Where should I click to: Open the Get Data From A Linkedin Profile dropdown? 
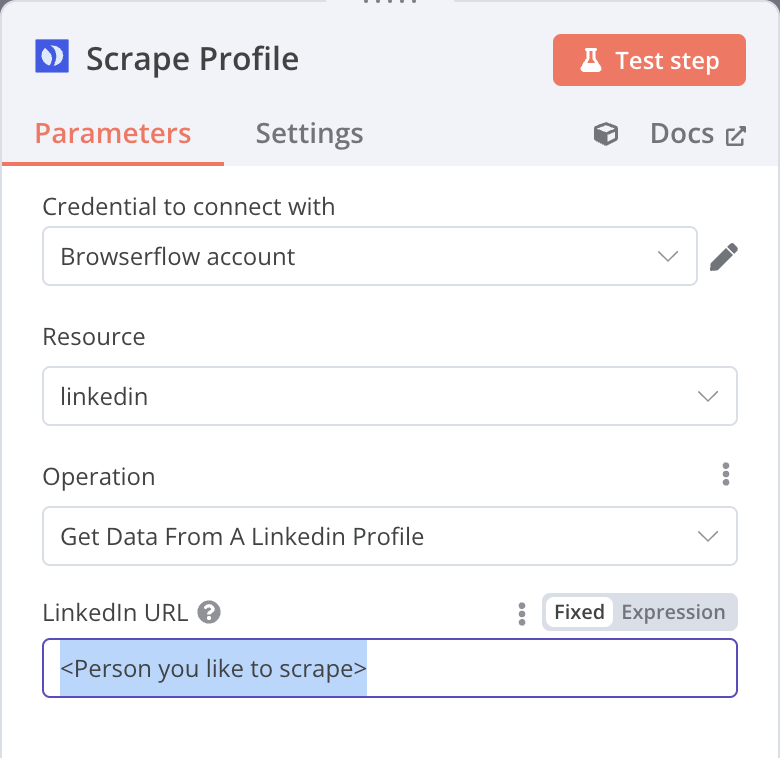389,536
